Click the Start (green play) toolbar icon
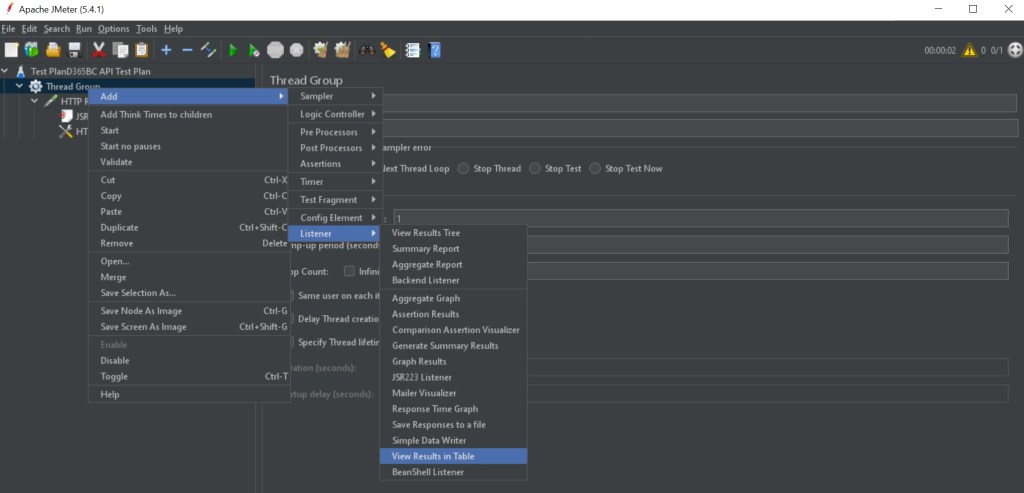The width and height of the screenshot is (1024, 493). tap(233, 50)
